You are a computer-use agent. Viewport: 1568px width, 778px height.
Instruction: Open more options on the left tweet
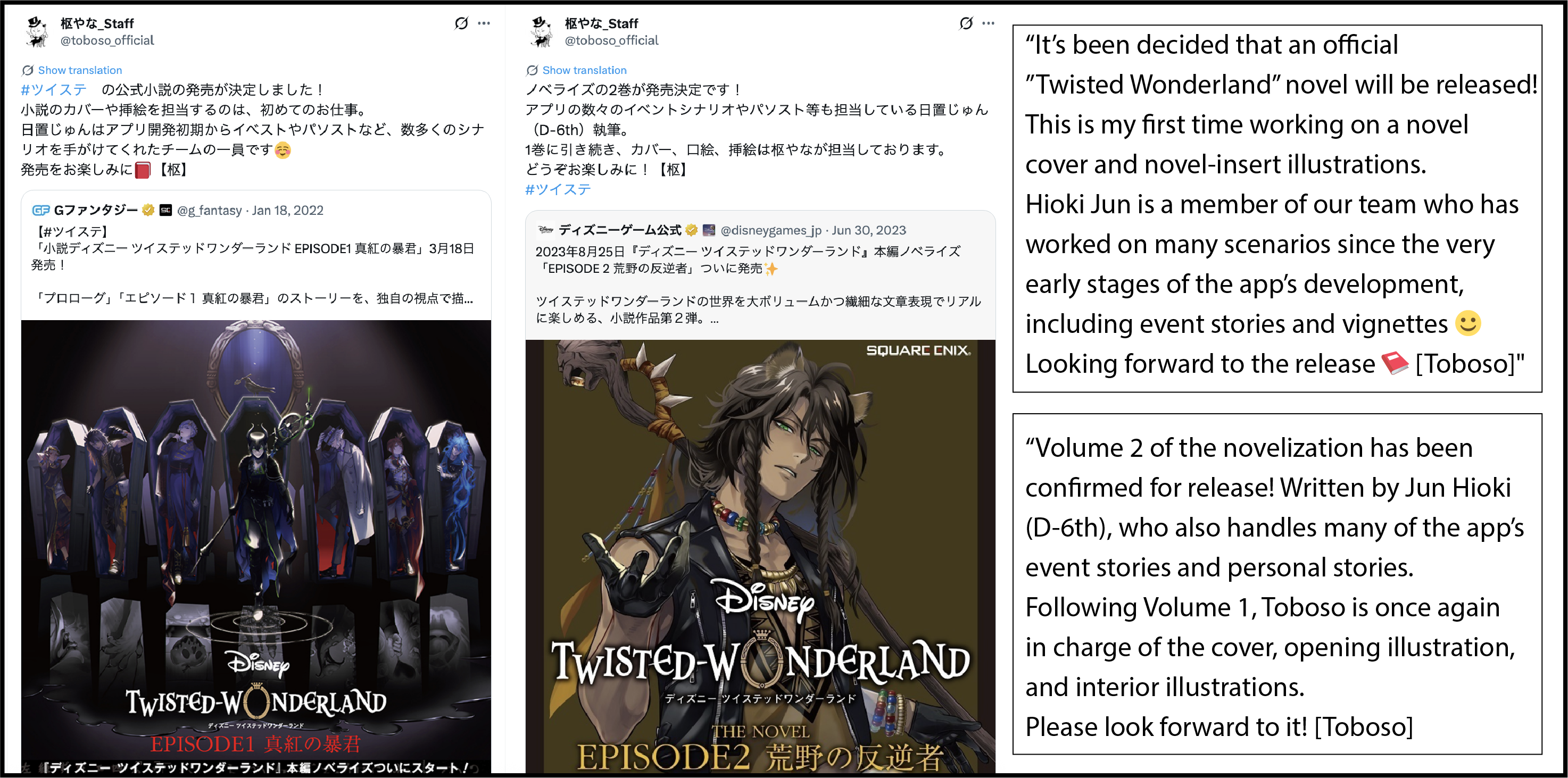(x=484, y=23)
